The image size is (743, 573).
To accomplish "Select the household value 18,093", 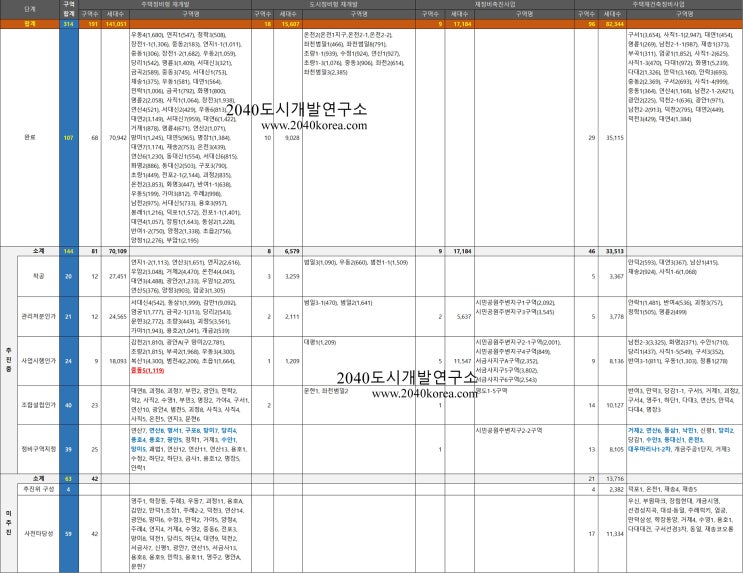I will [118, 361].
